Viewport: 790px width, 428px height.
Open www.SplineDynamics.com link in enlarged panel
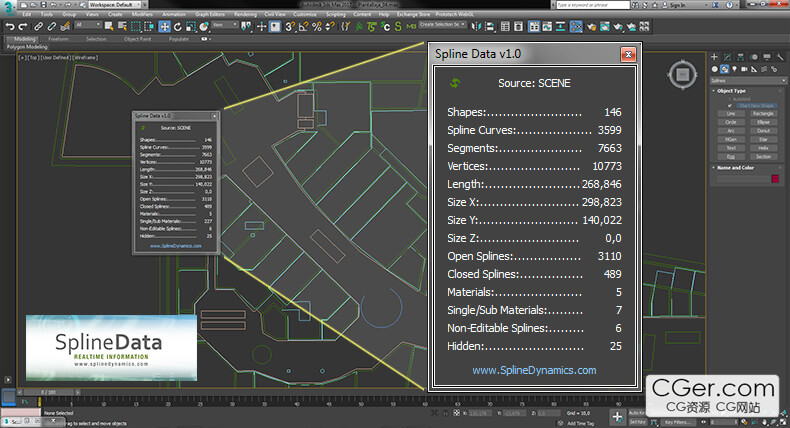(x=534, y=371)
